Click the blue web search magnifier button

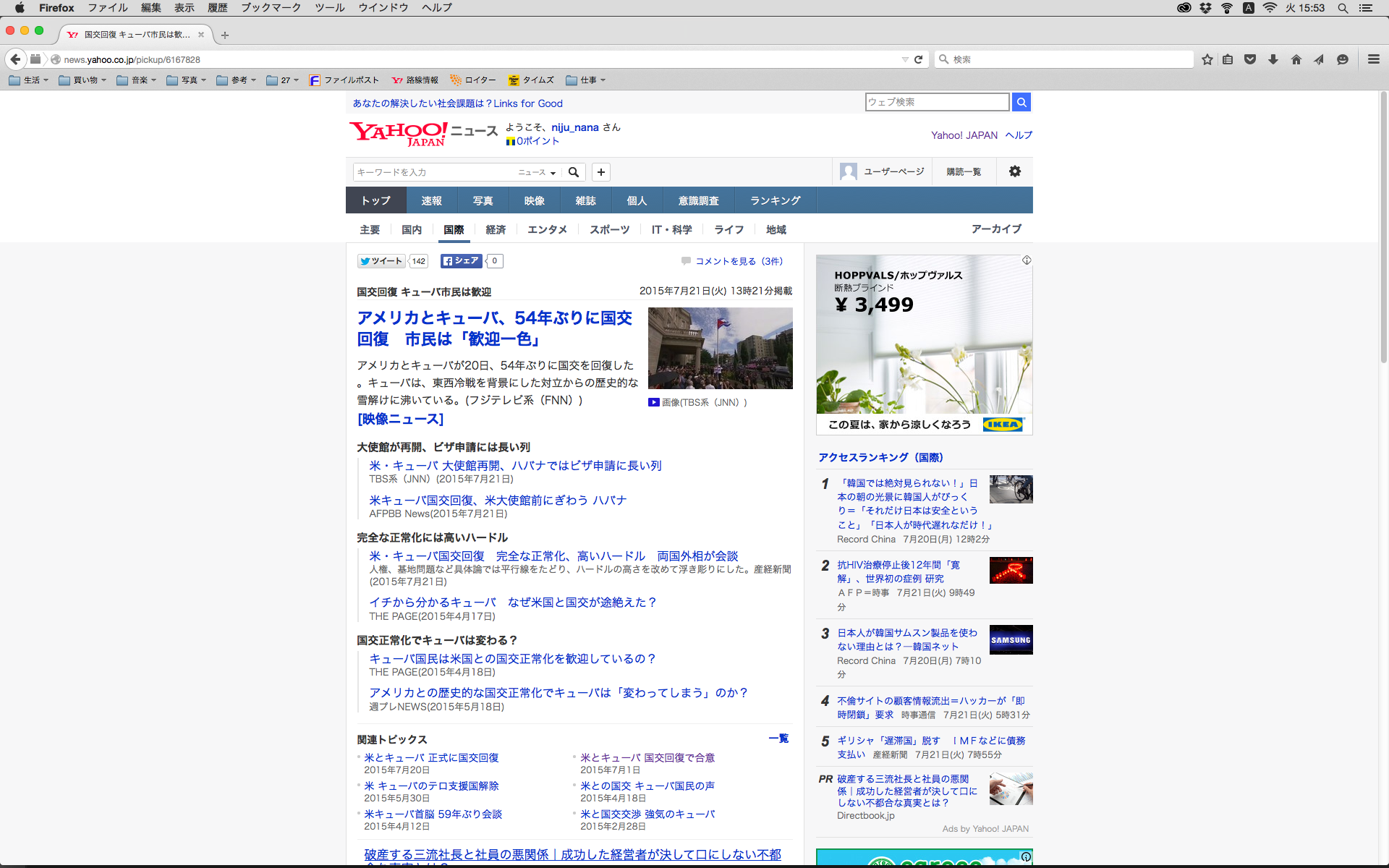click(1021, 102)
